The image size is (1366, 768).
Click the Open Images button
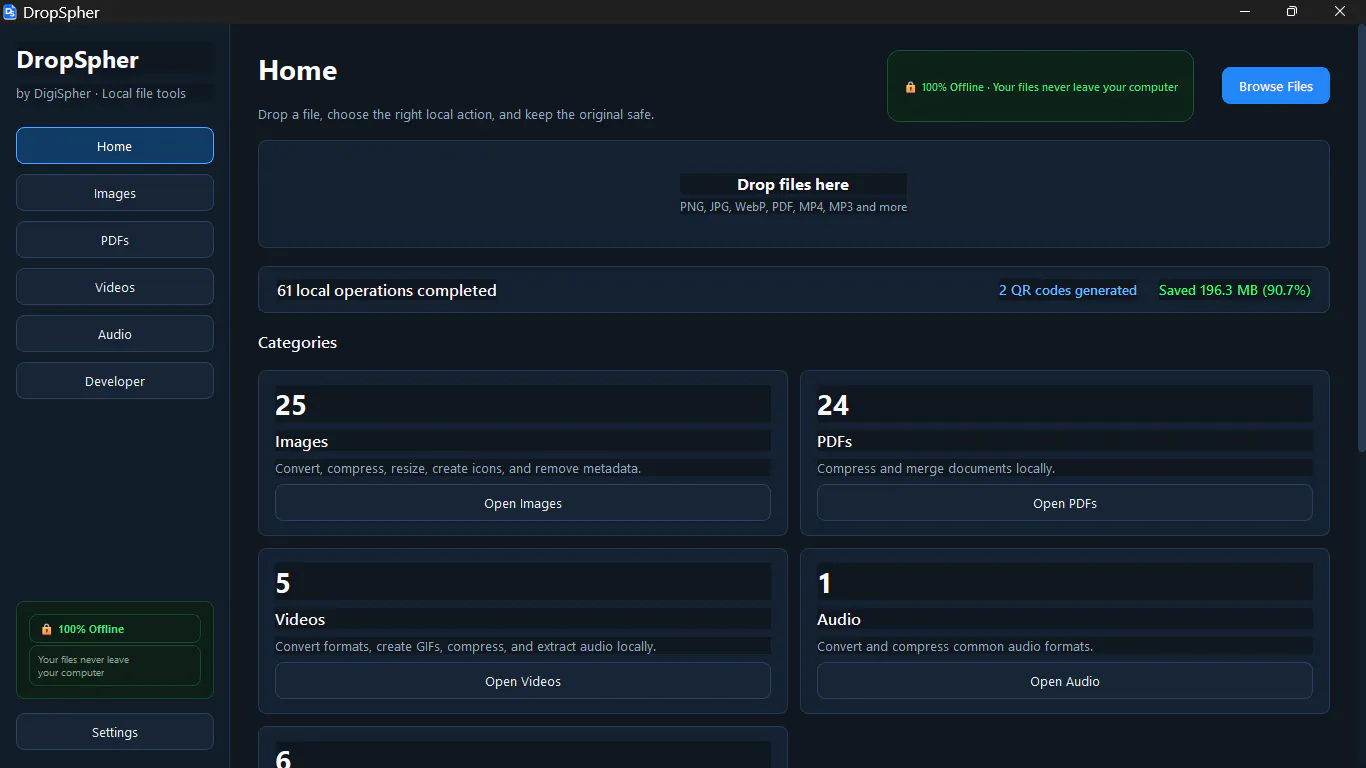523,503
